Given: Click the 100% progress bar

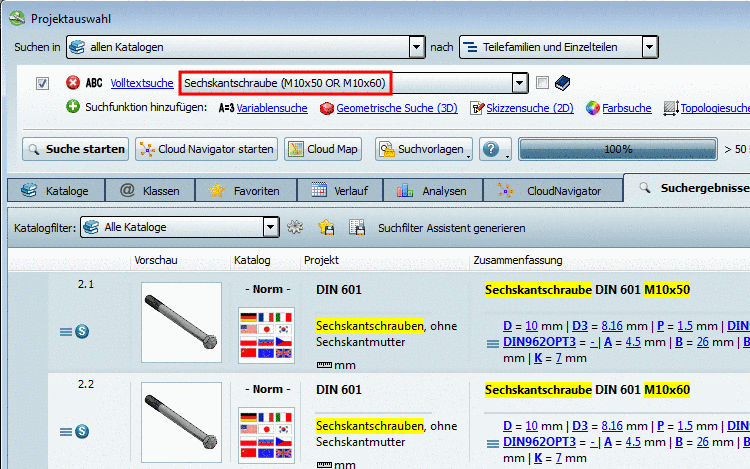Looking at the screenshot, I should point(618,149).
